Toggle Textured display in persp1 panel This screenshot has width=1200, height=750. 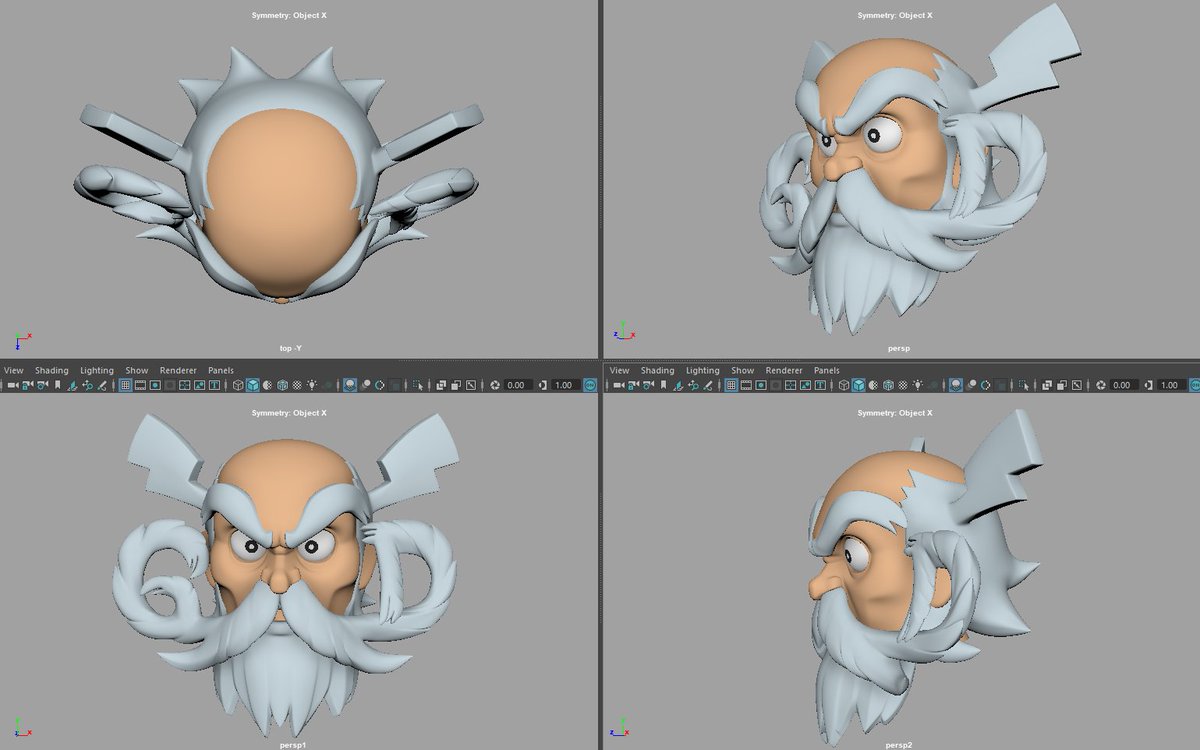[x=298, y=385]
